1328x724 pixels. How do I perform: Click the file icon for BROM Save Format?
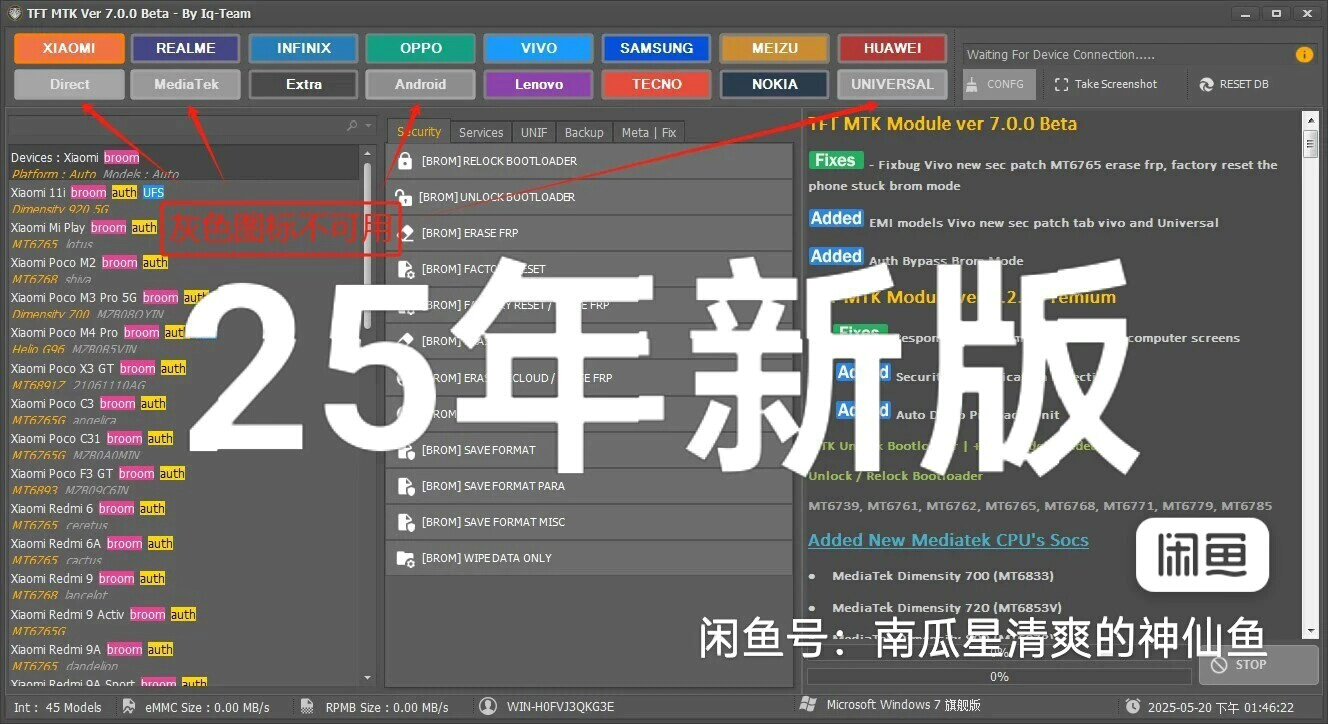[x=406, y=450]
